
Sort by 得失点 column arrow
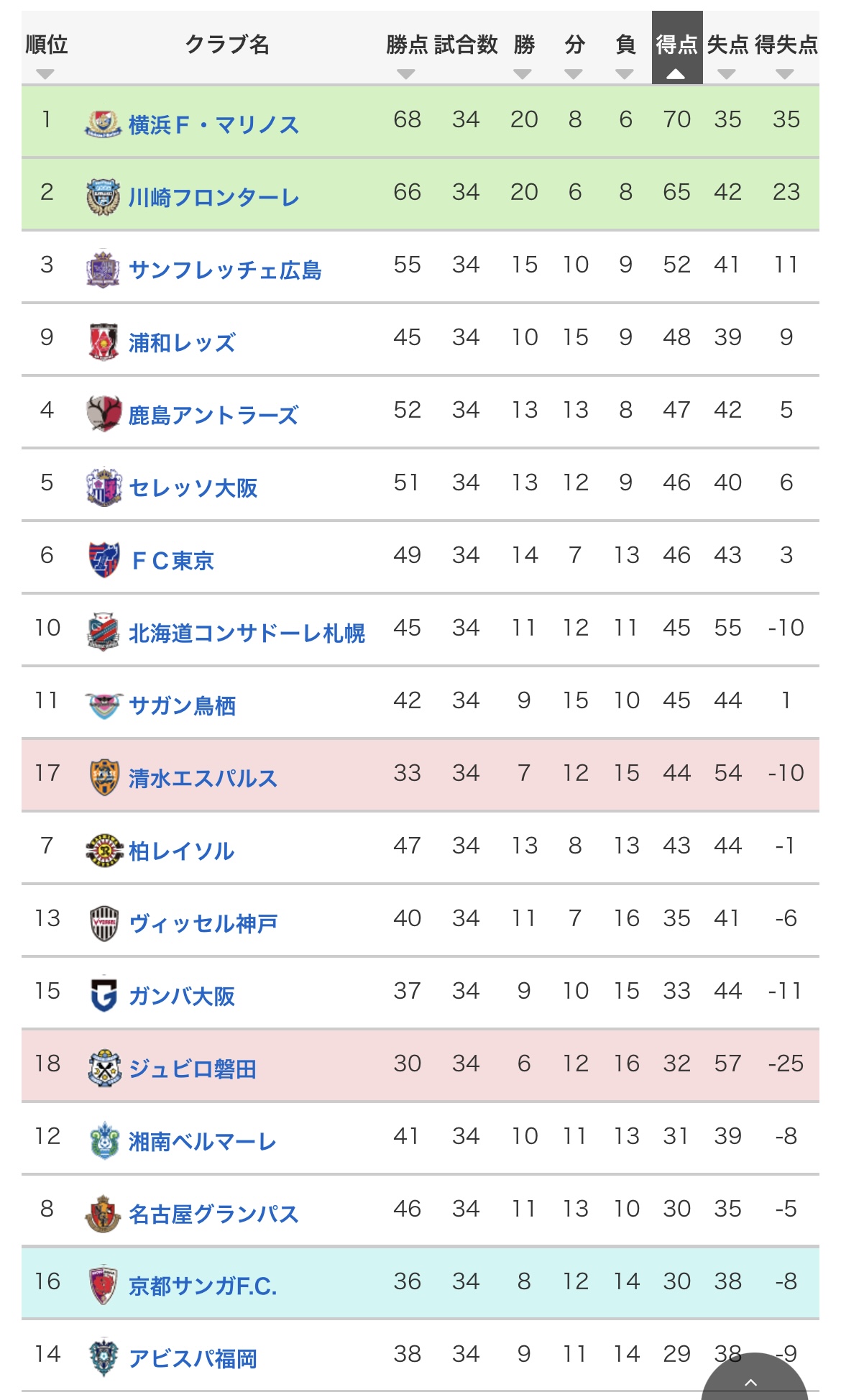(x=785, y=73)
